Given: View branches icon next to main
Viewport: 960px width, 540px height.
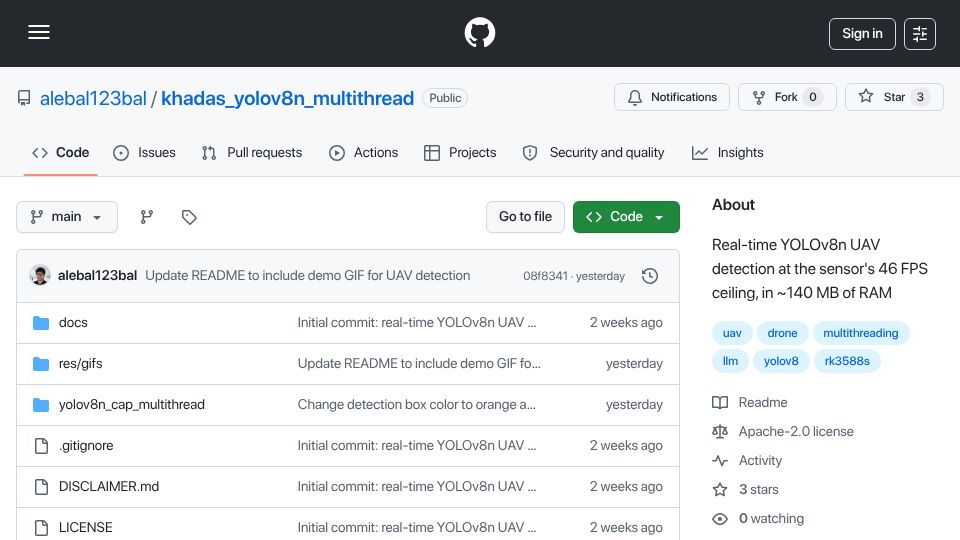Looking at the screenshot, I should click(x=146, y=217).
